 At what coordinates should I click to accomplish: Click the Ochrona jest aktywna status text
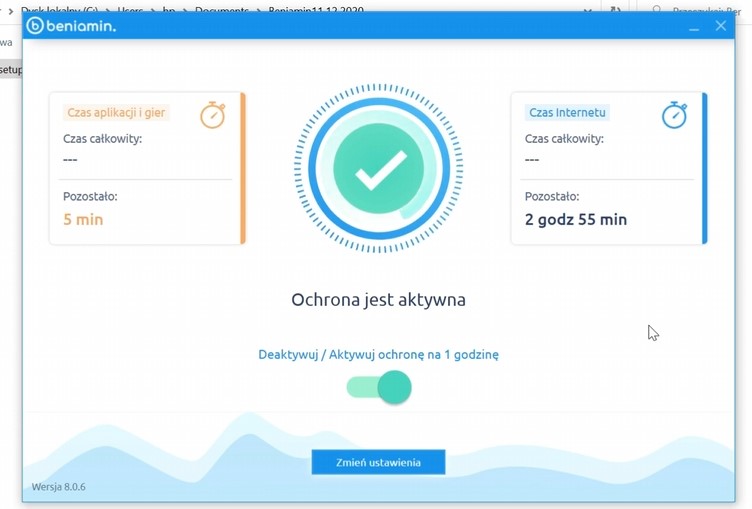point(378,299)
